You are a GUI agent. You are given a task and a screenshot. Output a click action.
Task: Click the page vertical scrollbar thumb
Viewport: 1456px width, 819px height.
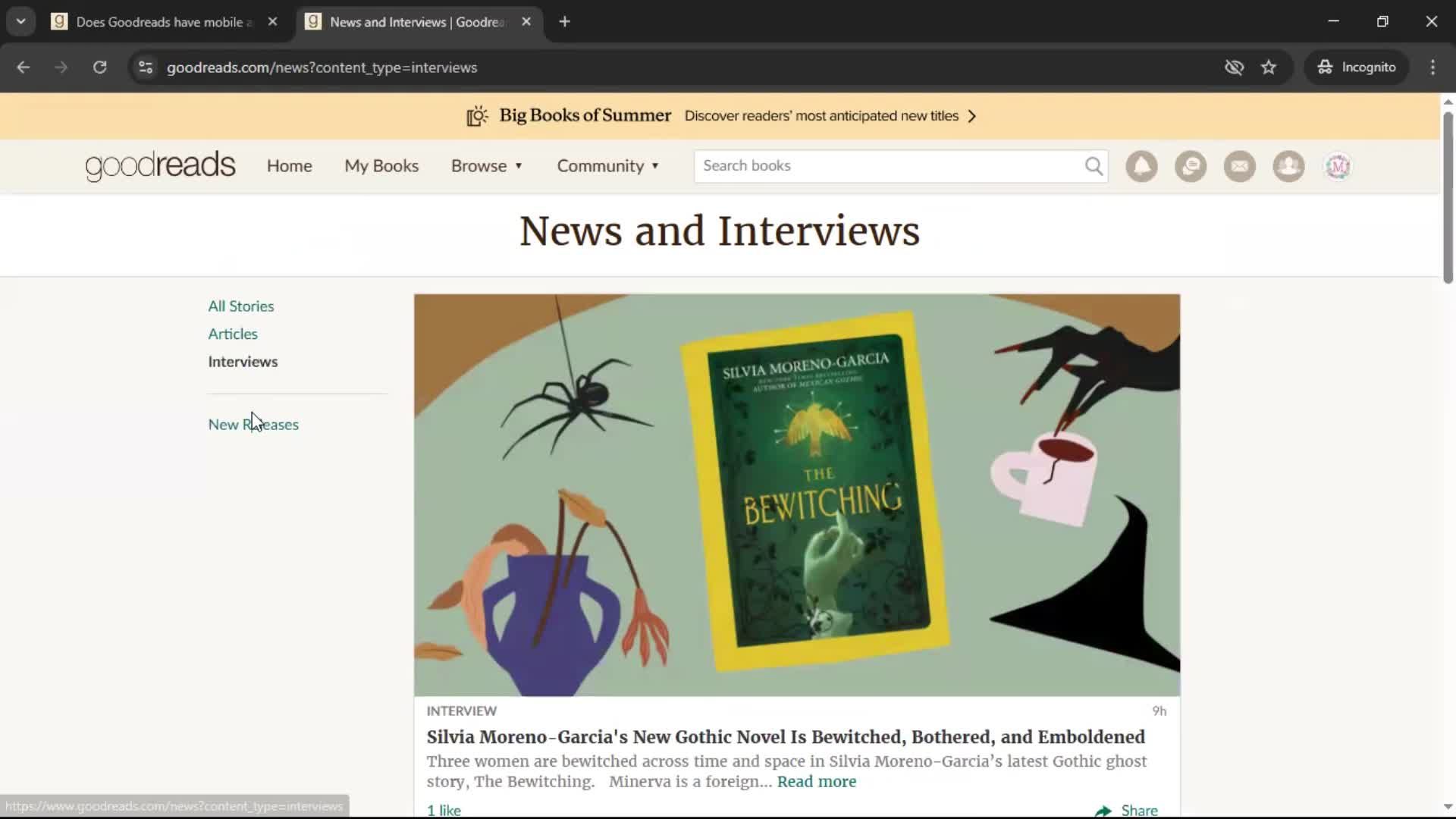(x=1448, y=197)
